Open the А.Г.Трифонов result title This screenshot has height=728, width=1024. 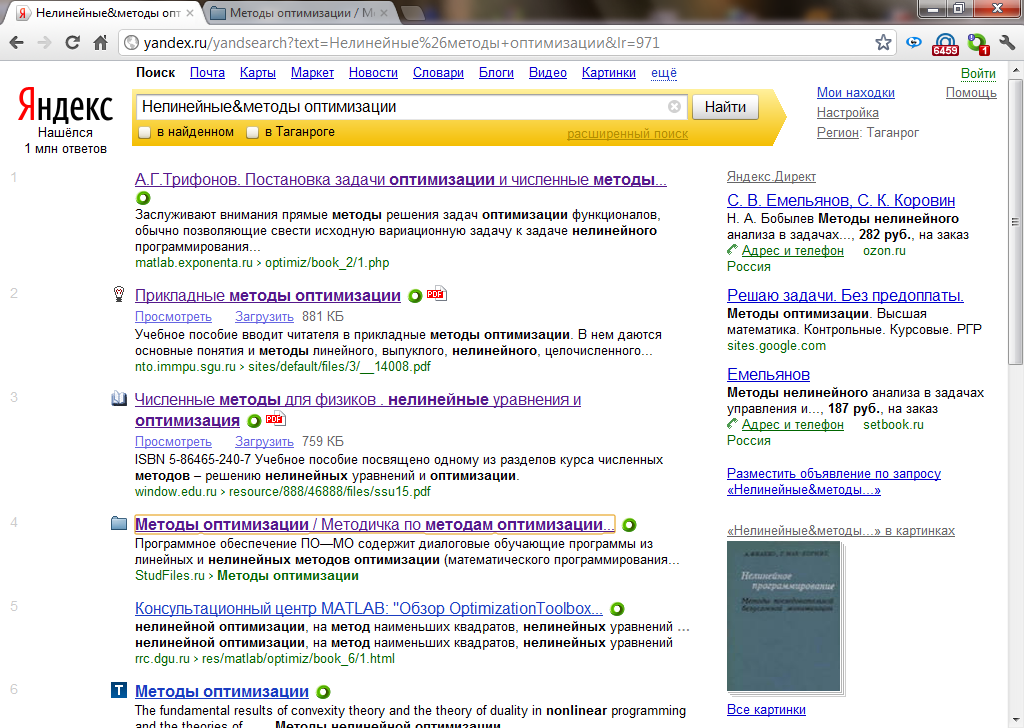click(400, 180)
